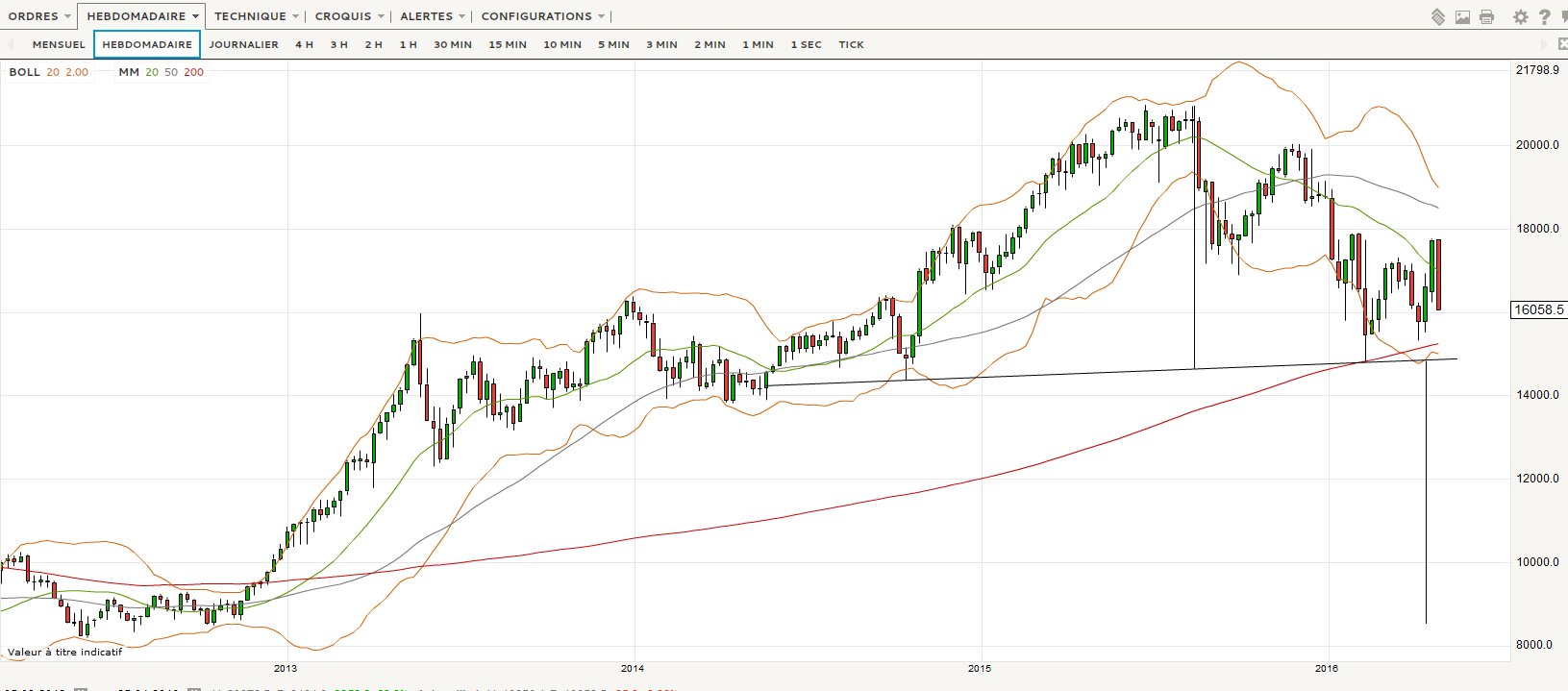Select the 15 MIN timeframe
1568x691 pixels.
(x=508, y=44)
